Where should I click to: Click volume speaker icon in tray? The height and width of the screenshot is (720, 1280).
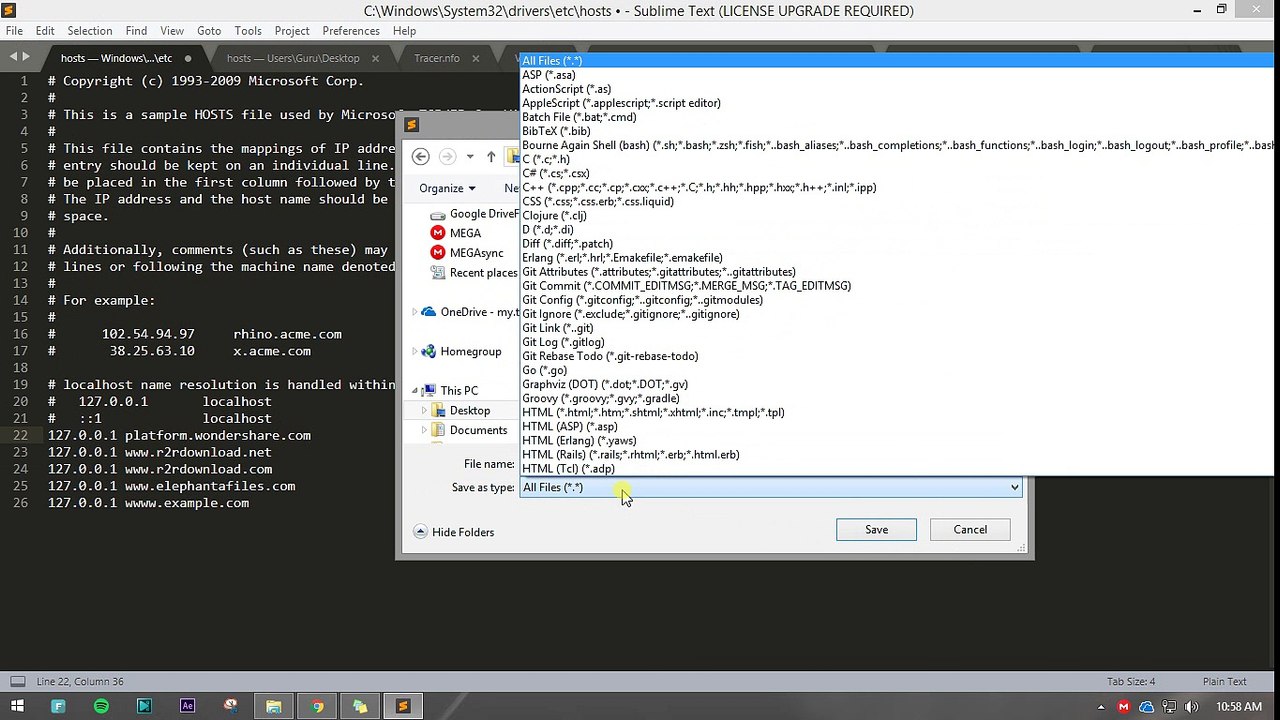tap(1193, 707)
